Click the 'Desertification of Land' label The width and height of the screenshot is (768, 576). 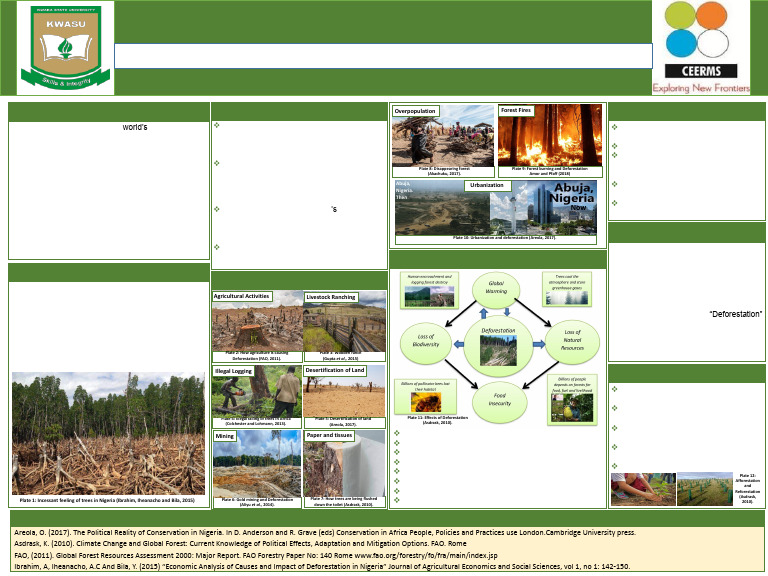tap(335, 370)
